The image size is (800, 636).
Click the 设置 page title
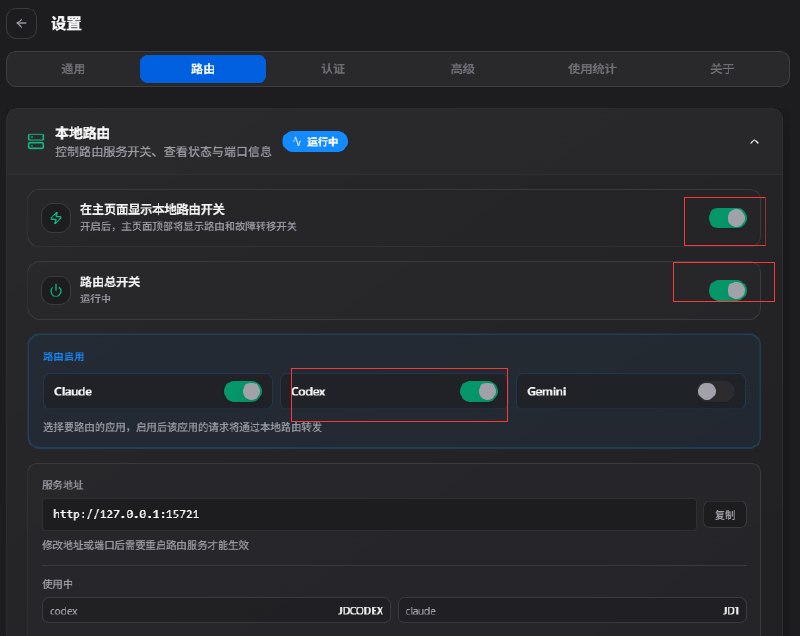[x=66, y=23]
